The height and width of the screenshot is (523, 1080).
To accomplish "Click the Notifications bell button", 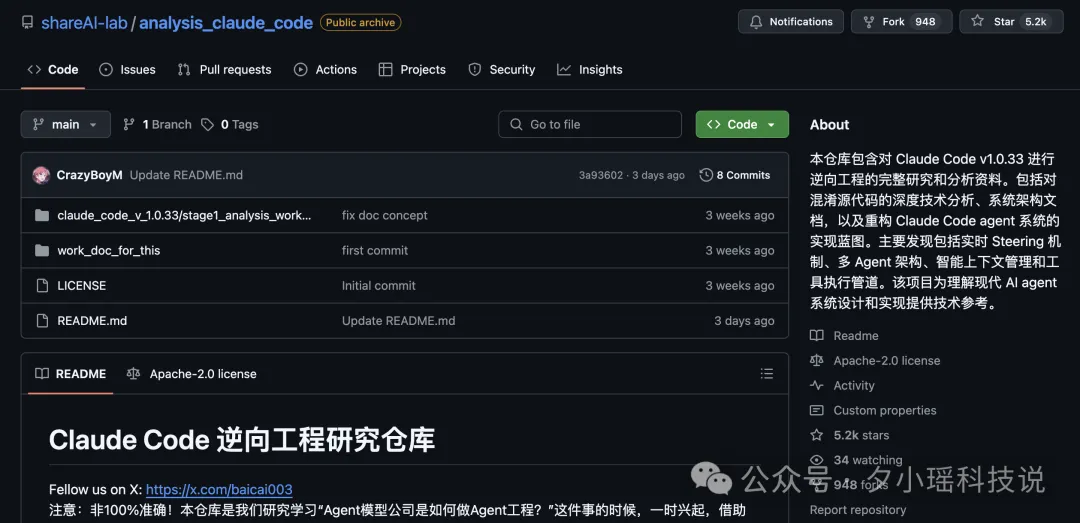I will tap(790, 21).
